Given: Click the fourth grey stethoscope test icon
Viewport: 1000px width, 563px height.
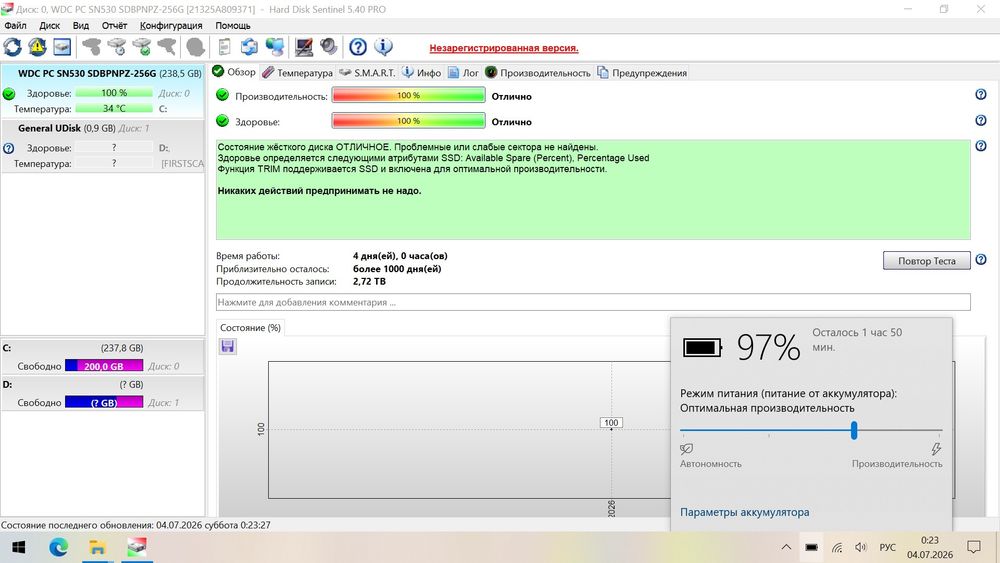Looking at the screenshot, I should (x=166, y=47).
